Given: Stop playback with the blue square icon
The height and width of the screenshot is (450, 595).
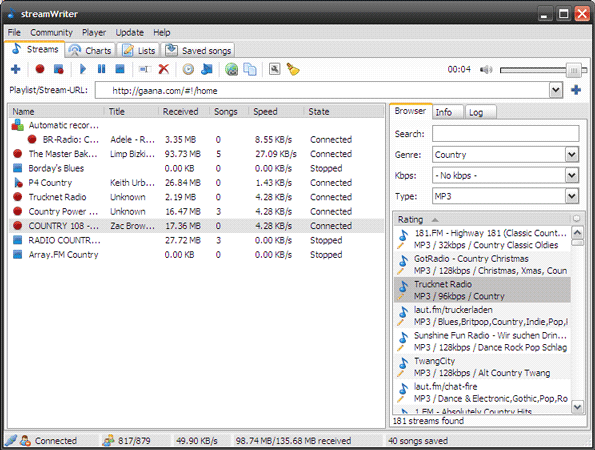Looking at the screenshot, I should pos(120,69).
